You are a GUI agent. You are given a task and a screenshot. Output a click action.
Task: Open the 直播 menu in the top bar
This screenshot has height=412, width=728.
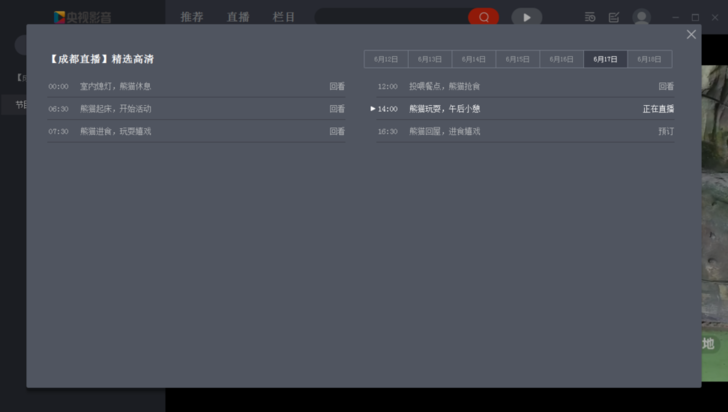click(238, 17)
